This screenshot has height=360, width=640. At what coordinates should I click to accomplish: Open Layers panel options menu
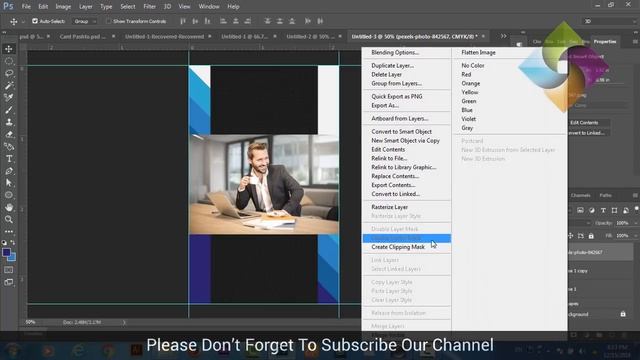pyautogui.click(x=635, y=196)
